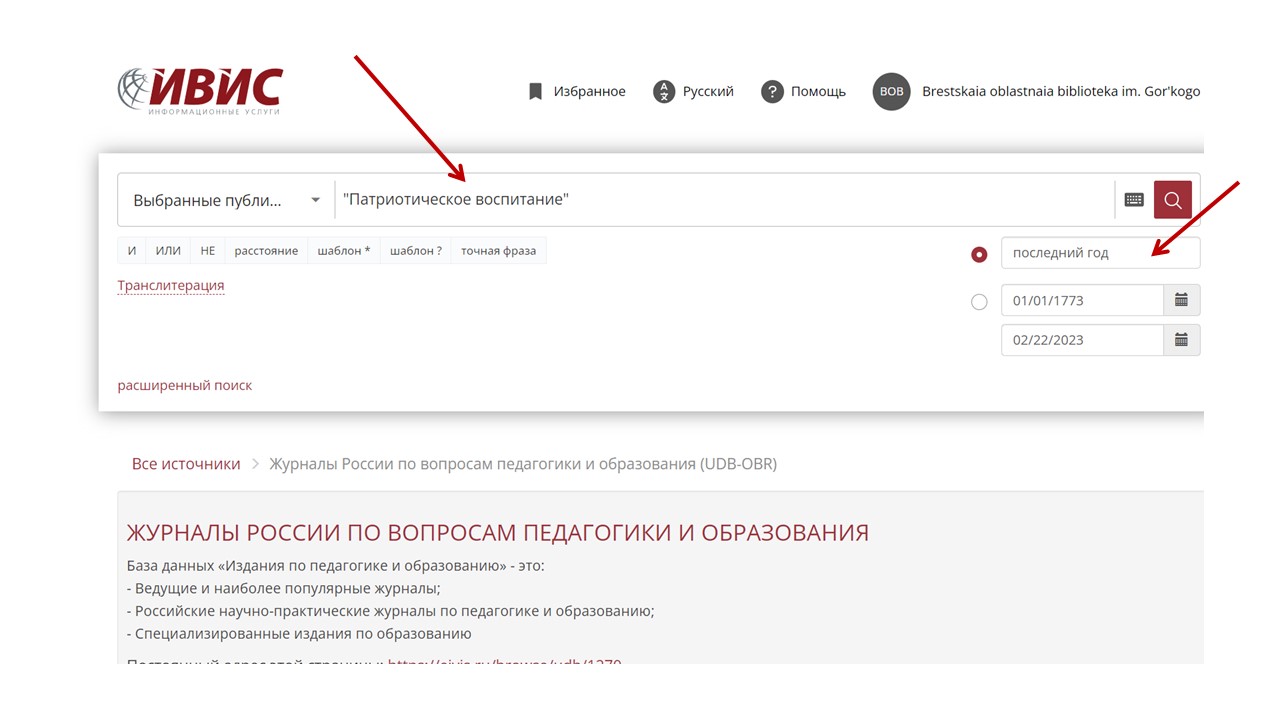
Task: Open the 'последний год' period dropdown
Action: click(1099, 253)
